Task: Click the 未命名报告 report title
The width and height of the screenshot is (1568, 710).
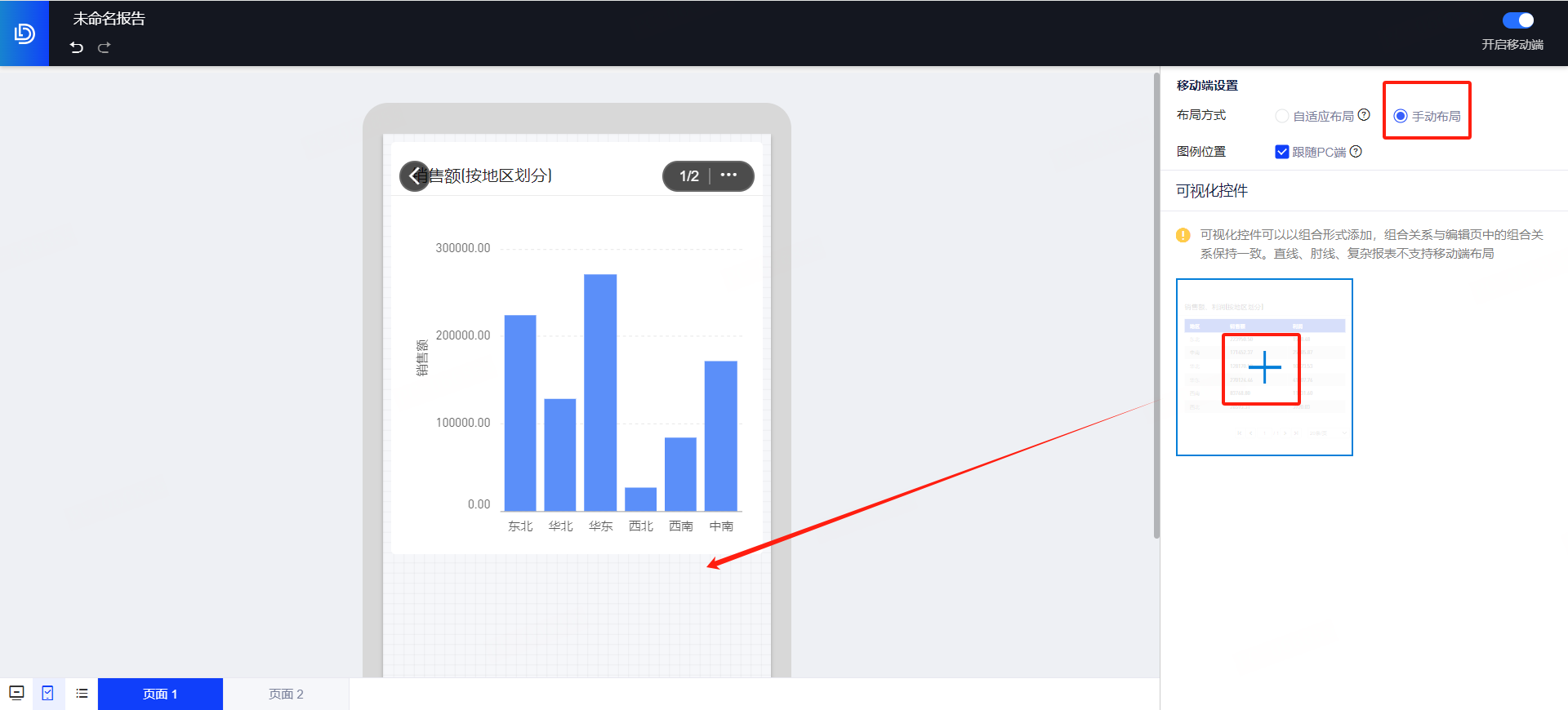Action: click(x=109, y=19)
